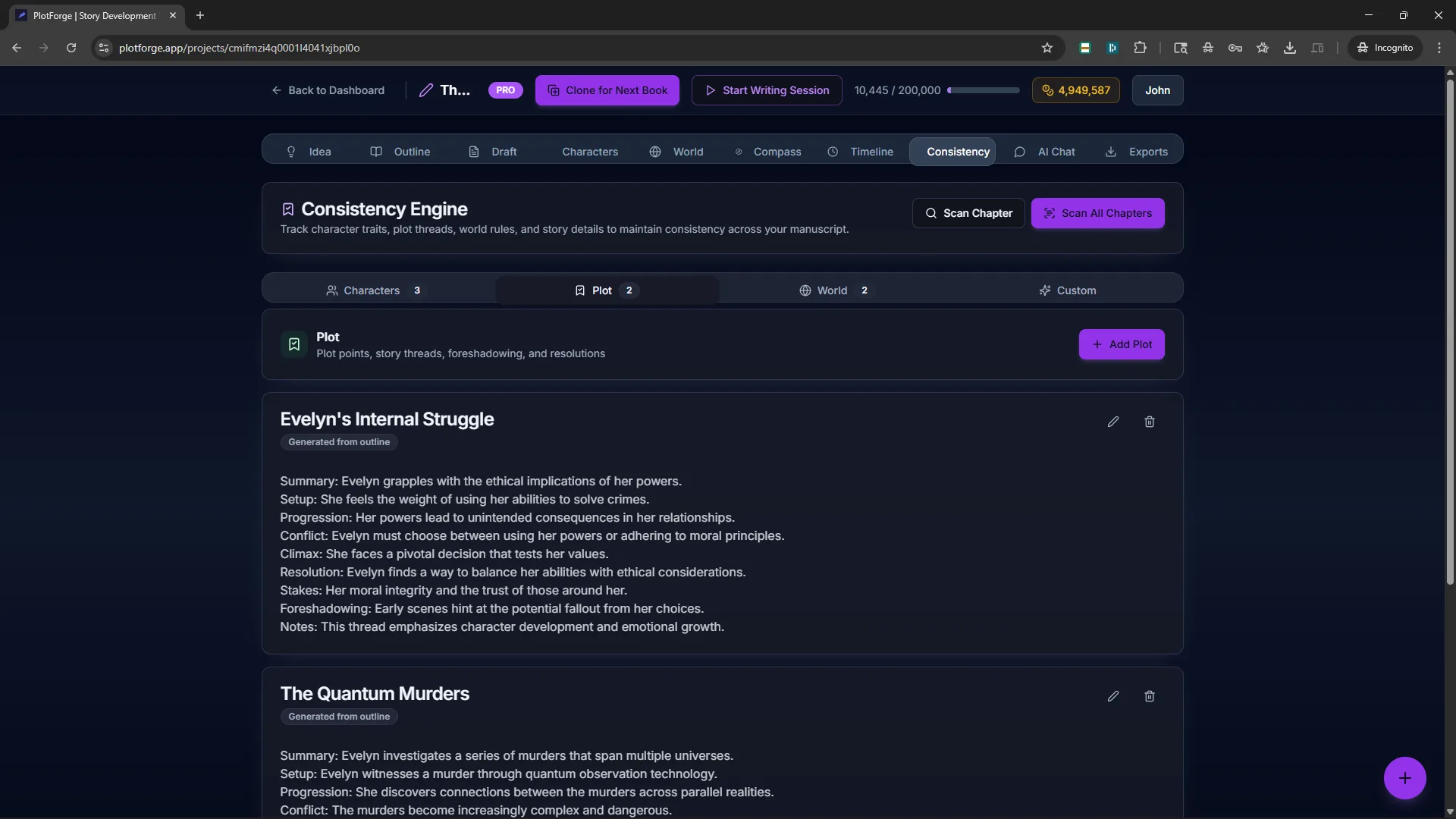
Task: Click the address bar URL field
Action: point(576,48)
